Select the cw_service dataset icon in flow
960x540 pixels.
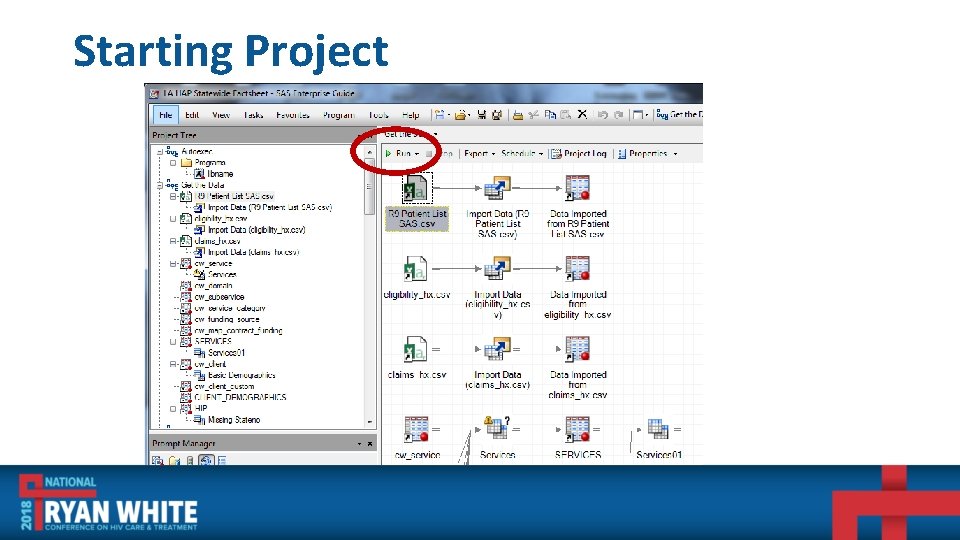click(416, 429)
